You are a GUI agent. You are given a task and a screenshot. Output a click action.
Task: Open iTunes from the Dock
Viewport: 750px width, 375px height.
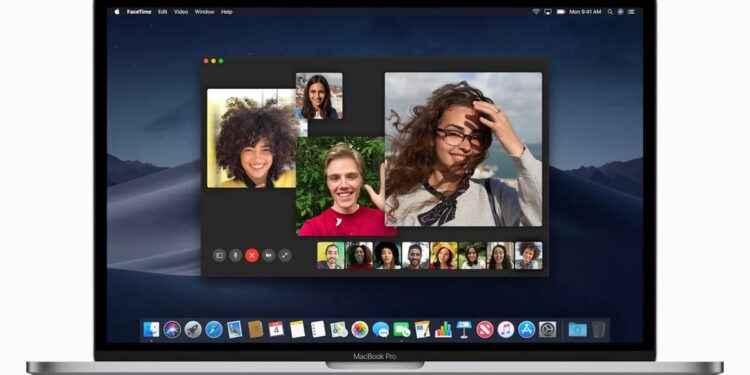coord(506,330)
